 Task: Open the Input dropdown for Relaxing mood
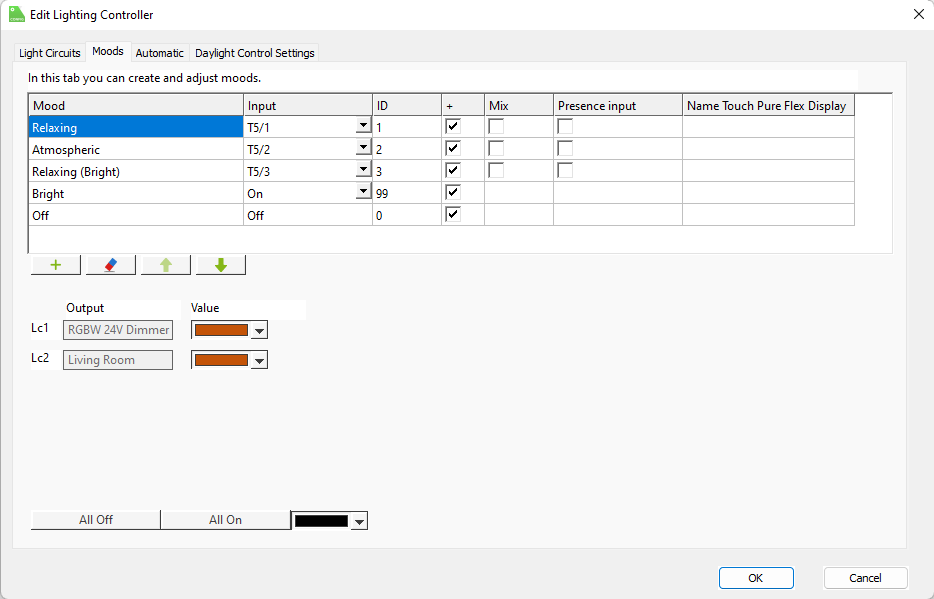(362, 127)
